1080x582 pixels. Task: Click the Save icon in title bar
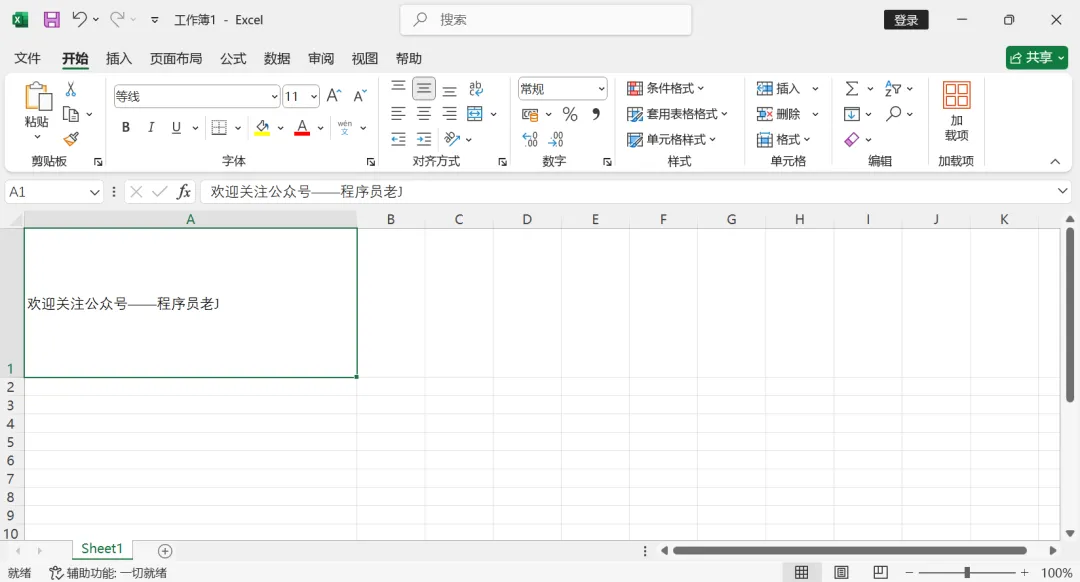tap(52, 20)
